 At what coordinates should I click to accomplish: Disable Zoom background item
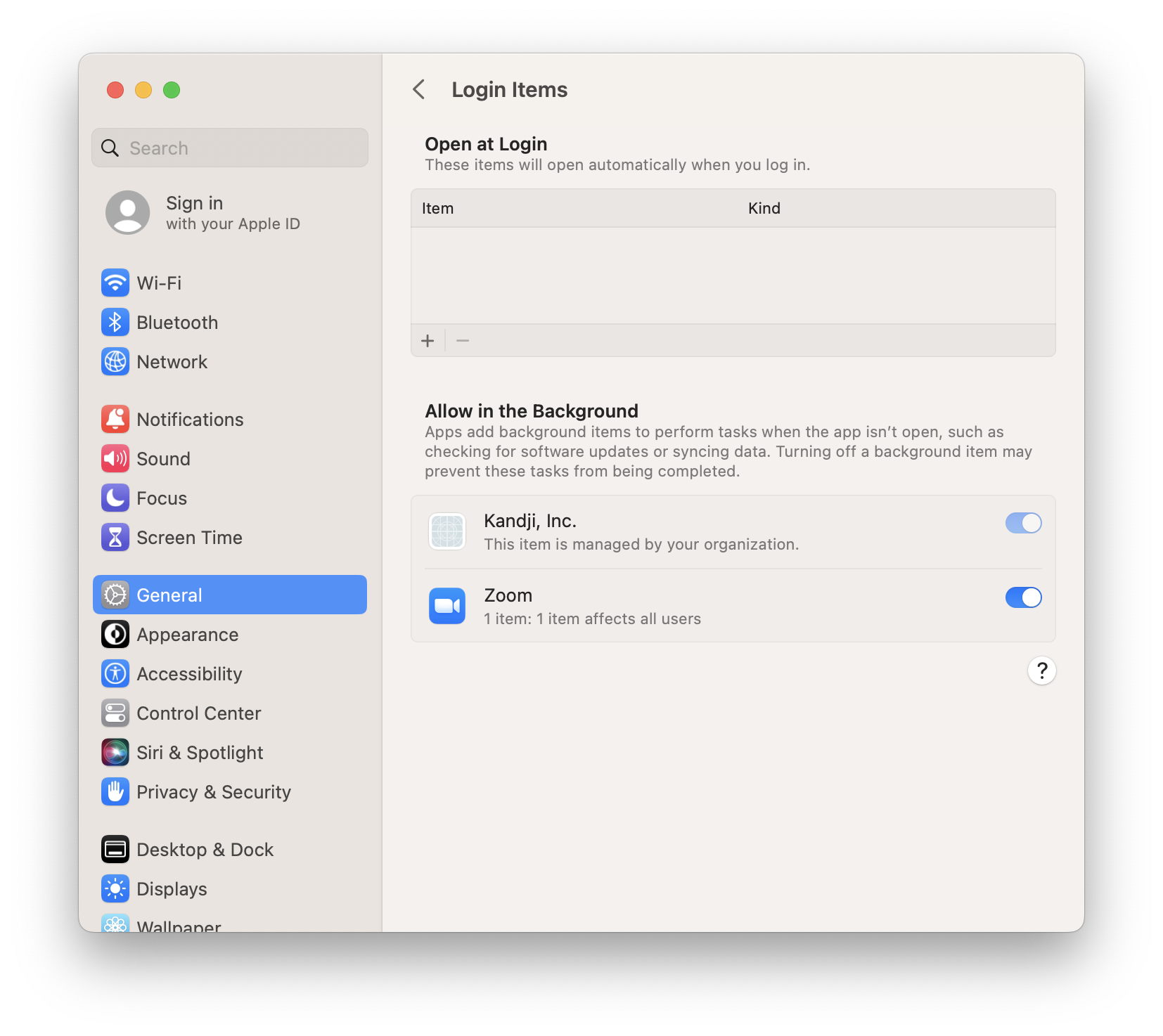(x=1023, y=597)
